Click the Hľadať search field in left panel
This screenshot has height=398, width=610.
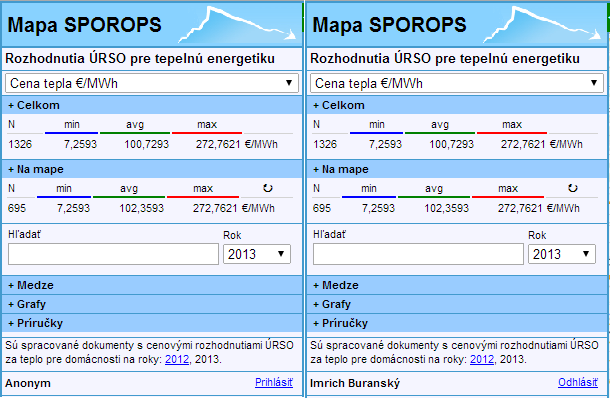point(113,254)
